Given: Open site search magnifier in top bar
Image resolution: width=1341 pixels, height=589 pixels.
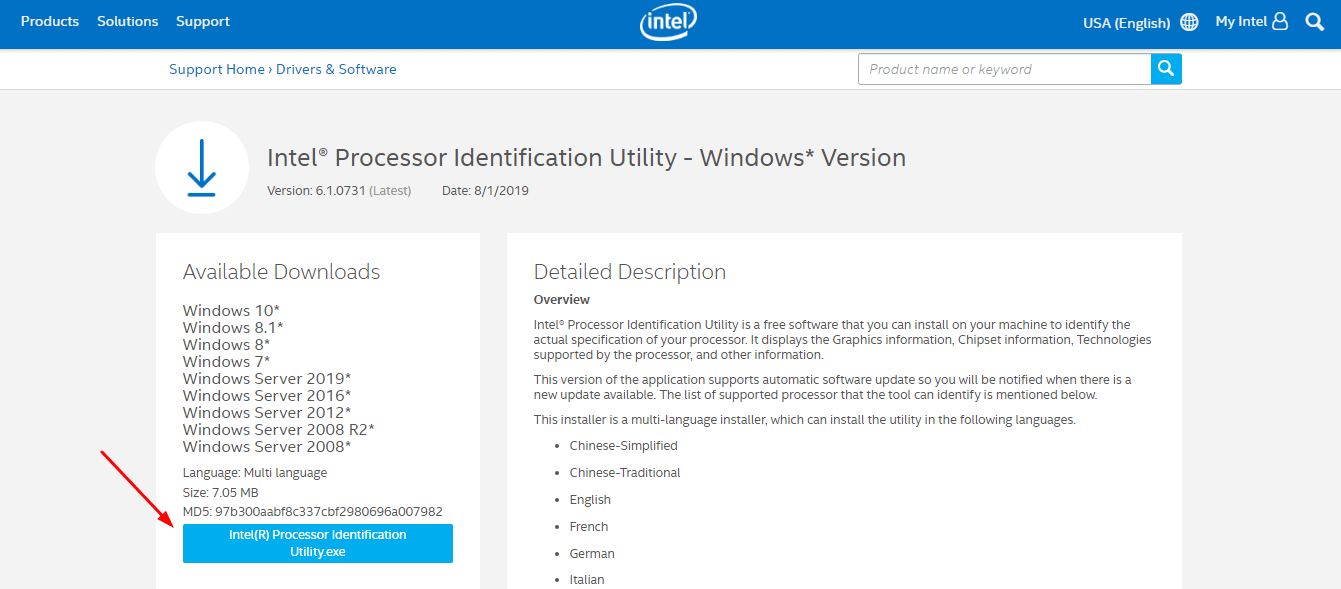Looking at the screenshot, I should (x=1315, y=21).
